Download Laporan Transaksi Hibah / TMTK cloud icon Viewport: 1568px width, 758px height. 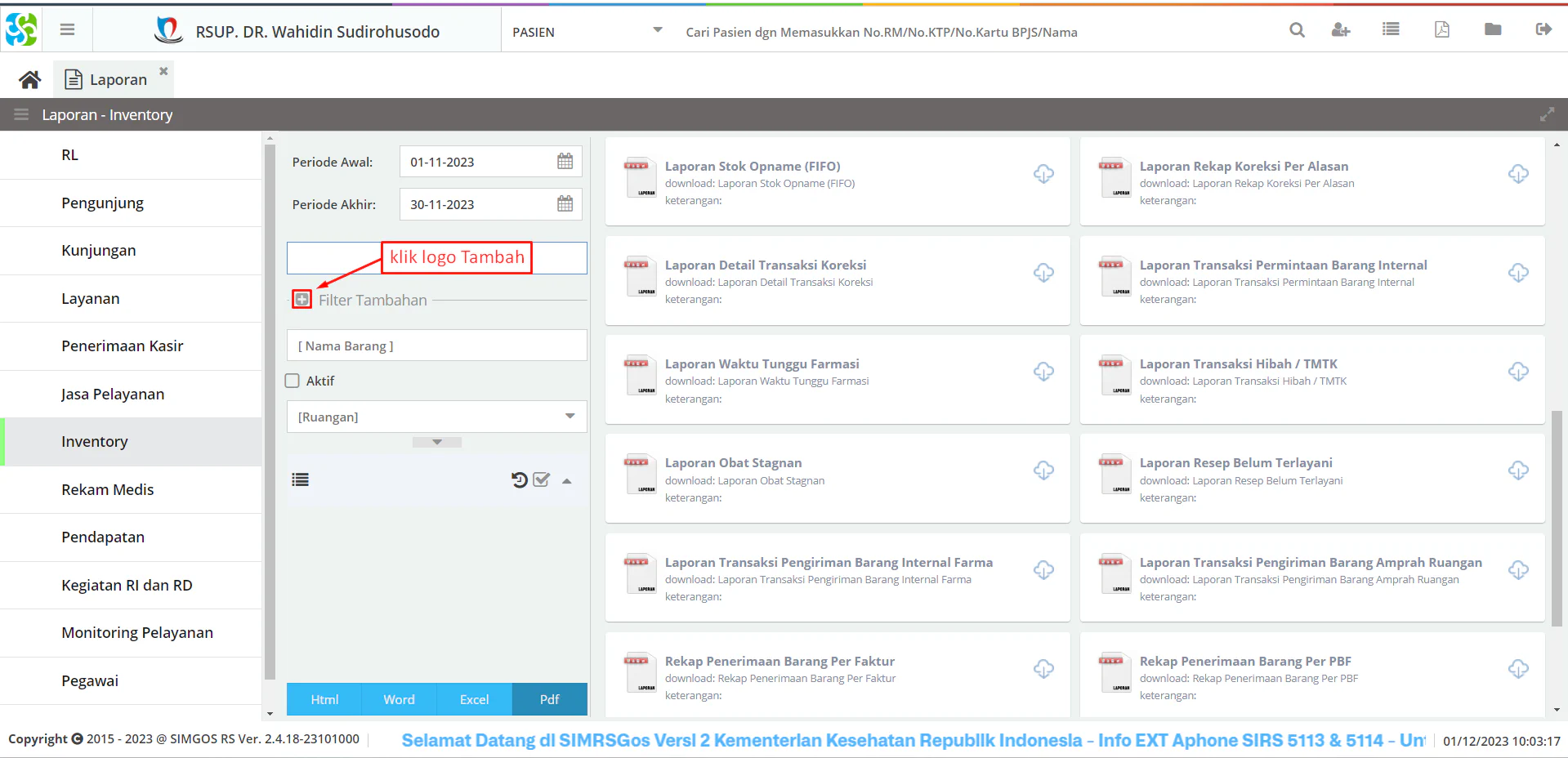click(x=1518, y=371)
